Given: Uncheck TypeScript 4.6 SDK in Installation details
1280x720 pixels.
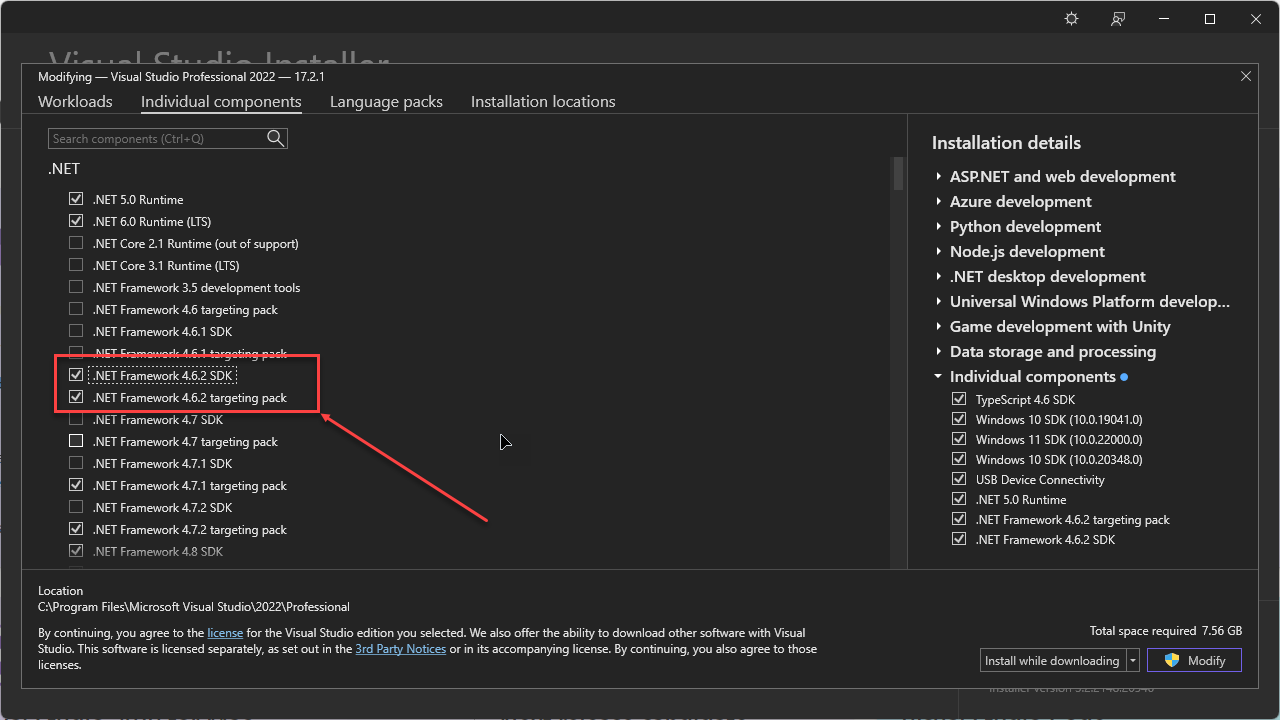Looking at the screenshot, I should pyautogui.click(x=959, y=399).
